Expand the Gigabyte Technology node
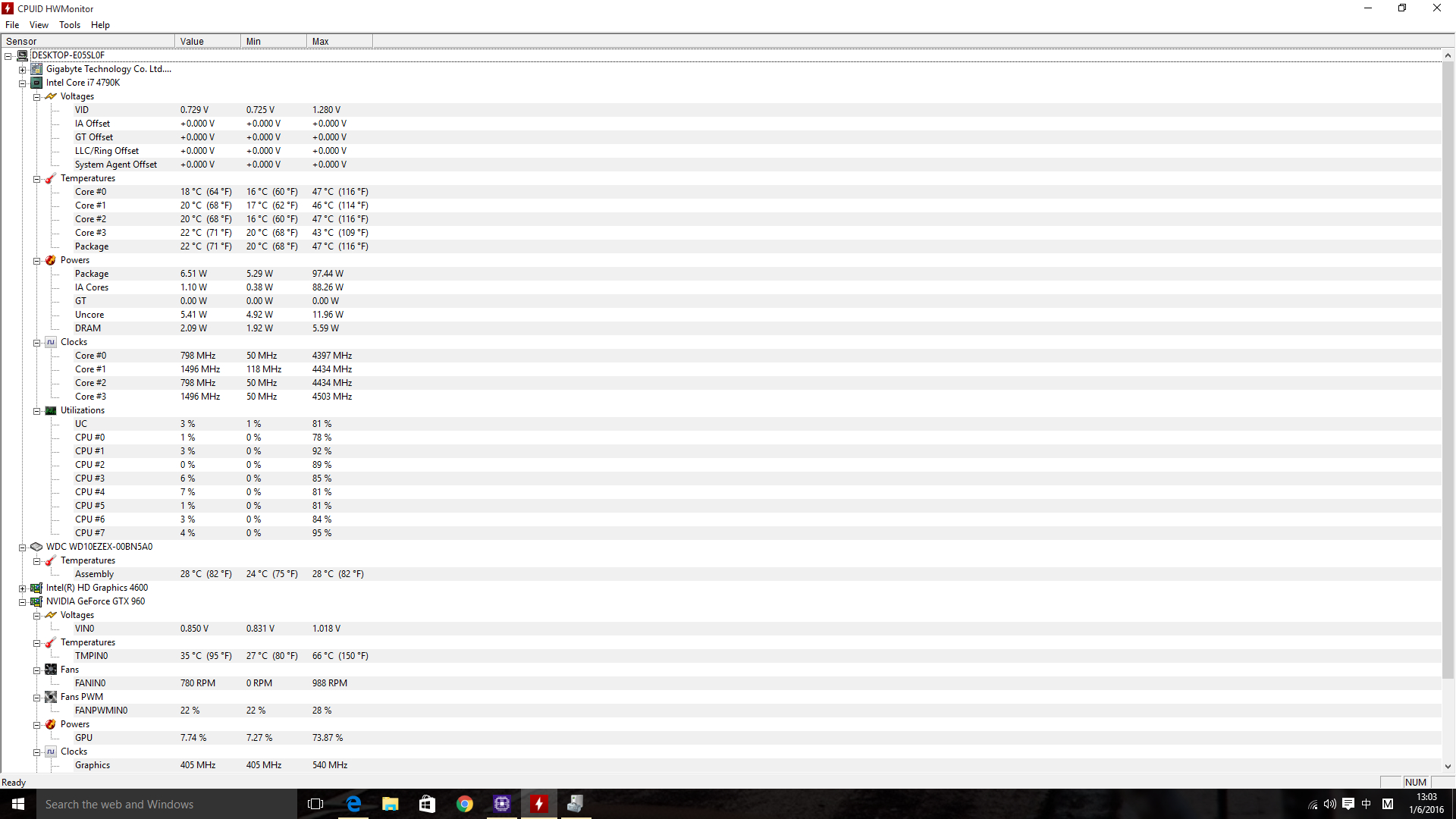The width and height of the screenshot is (1456, 819). point(23,70)
